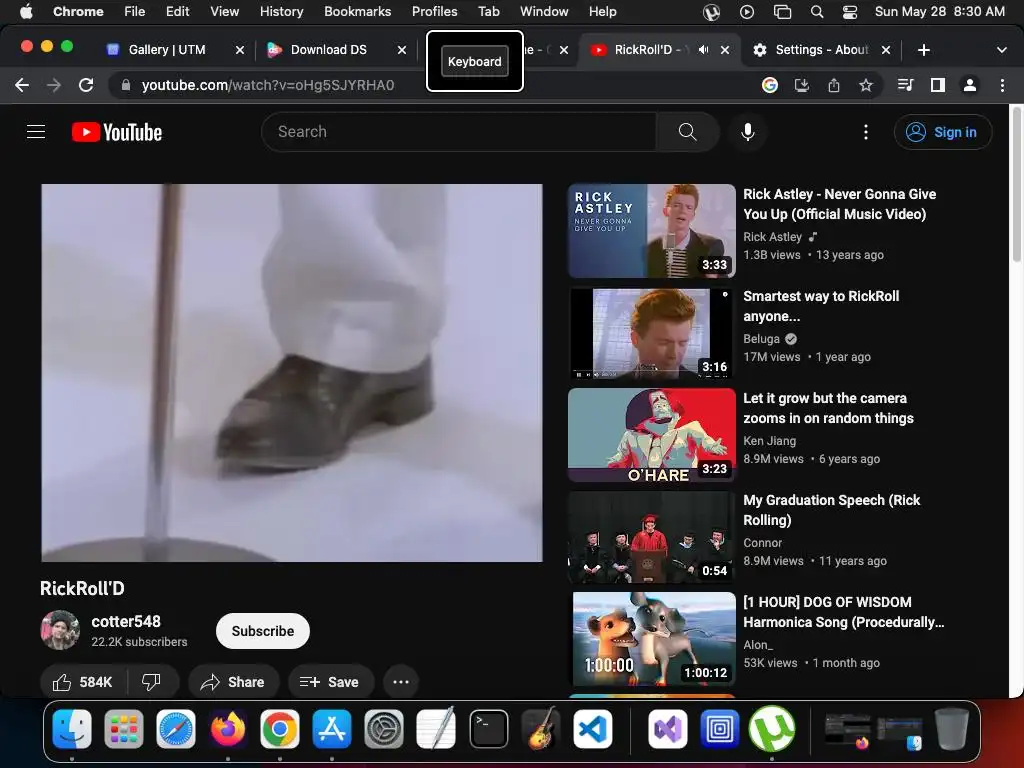Save the video to a playlist
Image resolution: width=1024 pixels, height=768 pixels.
pos(330,682)
